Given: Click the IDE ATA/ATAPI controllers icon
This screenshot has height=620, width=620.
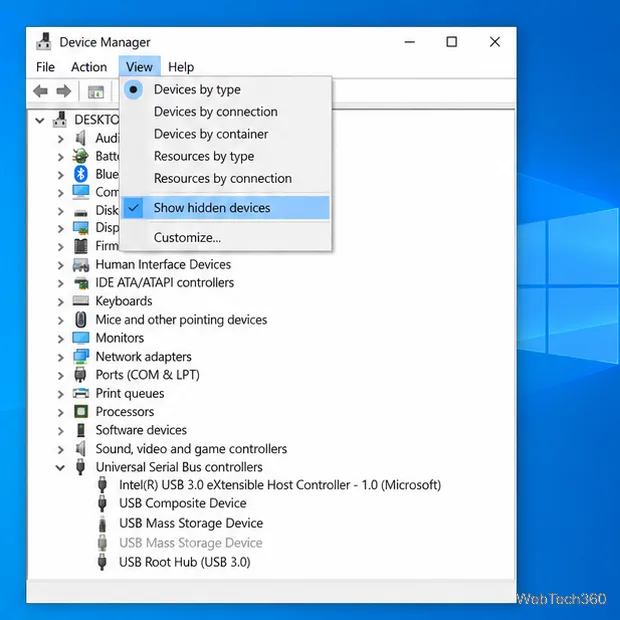Looking at the screenshot, I should click(81, 283).
